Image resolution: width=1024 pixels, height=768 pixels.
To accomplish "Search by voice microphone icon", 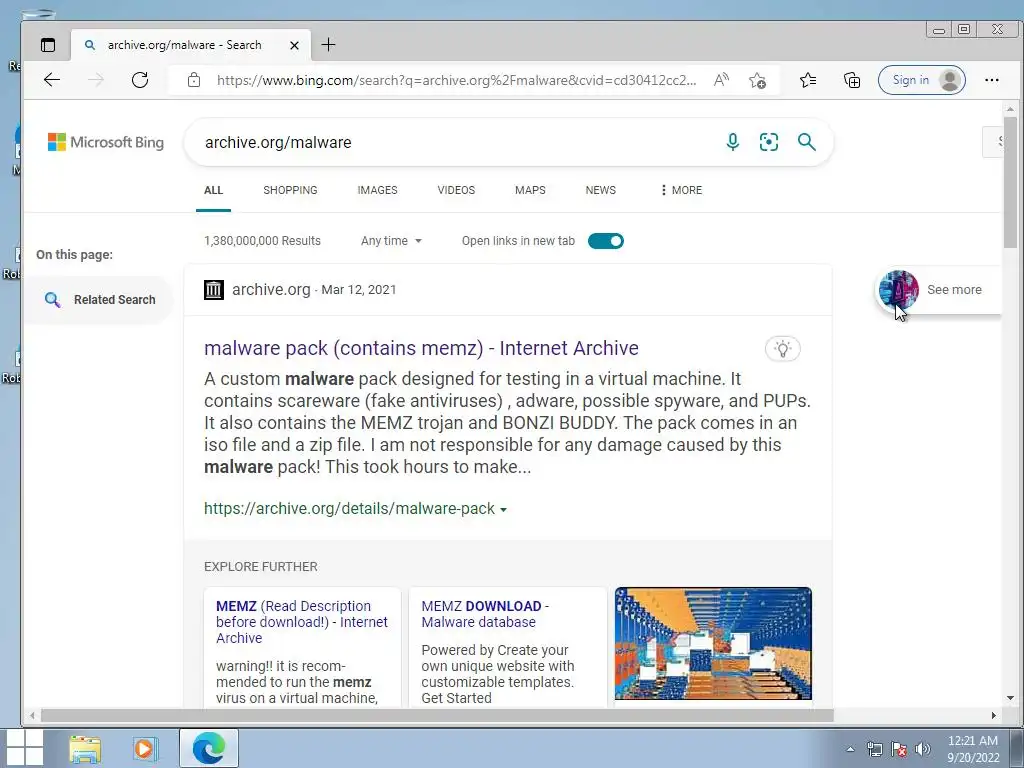I will tap(733, 142).
